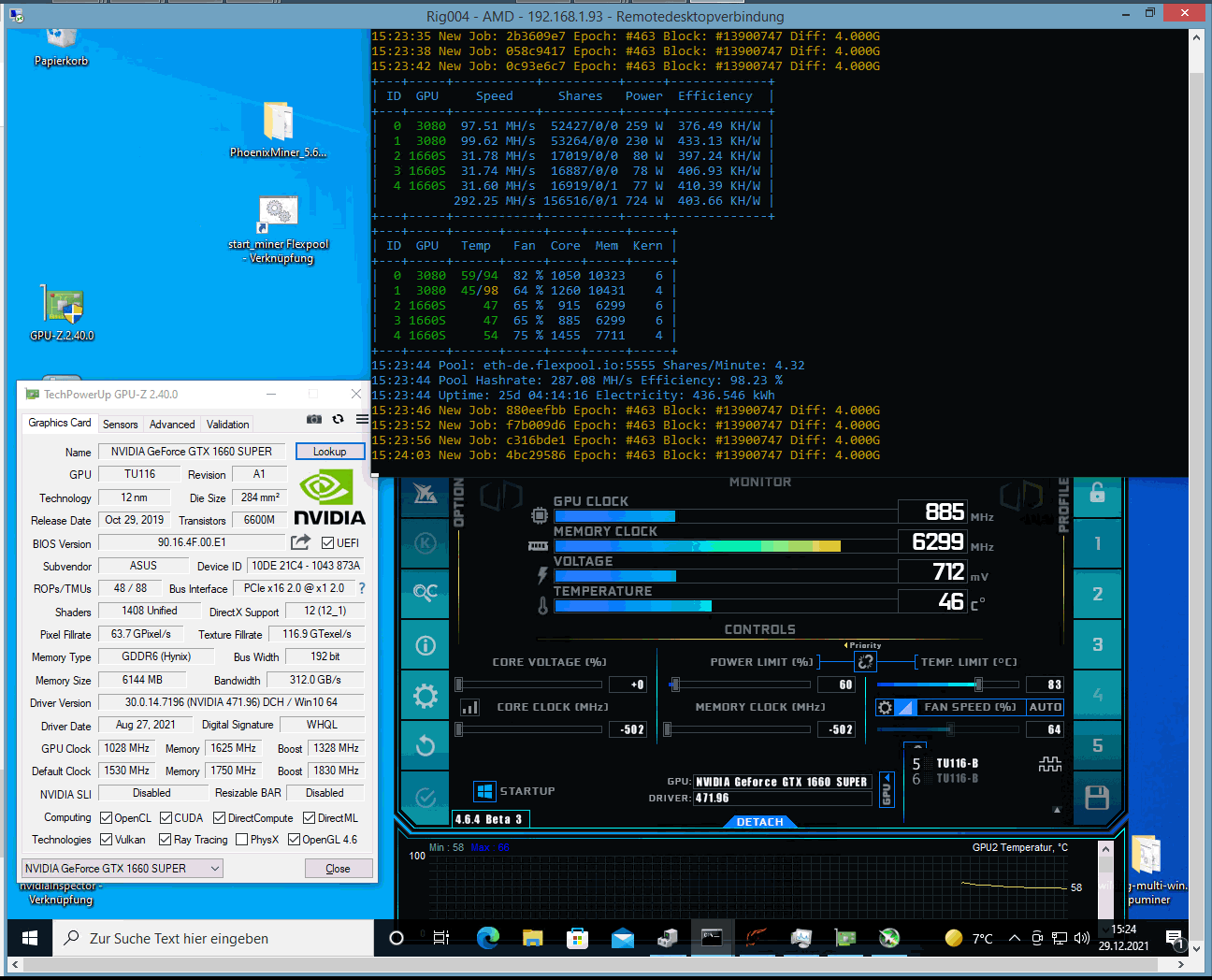Click the Kombustor K icon
Viewport: 1212px width, 980px height.
[426, 542]
